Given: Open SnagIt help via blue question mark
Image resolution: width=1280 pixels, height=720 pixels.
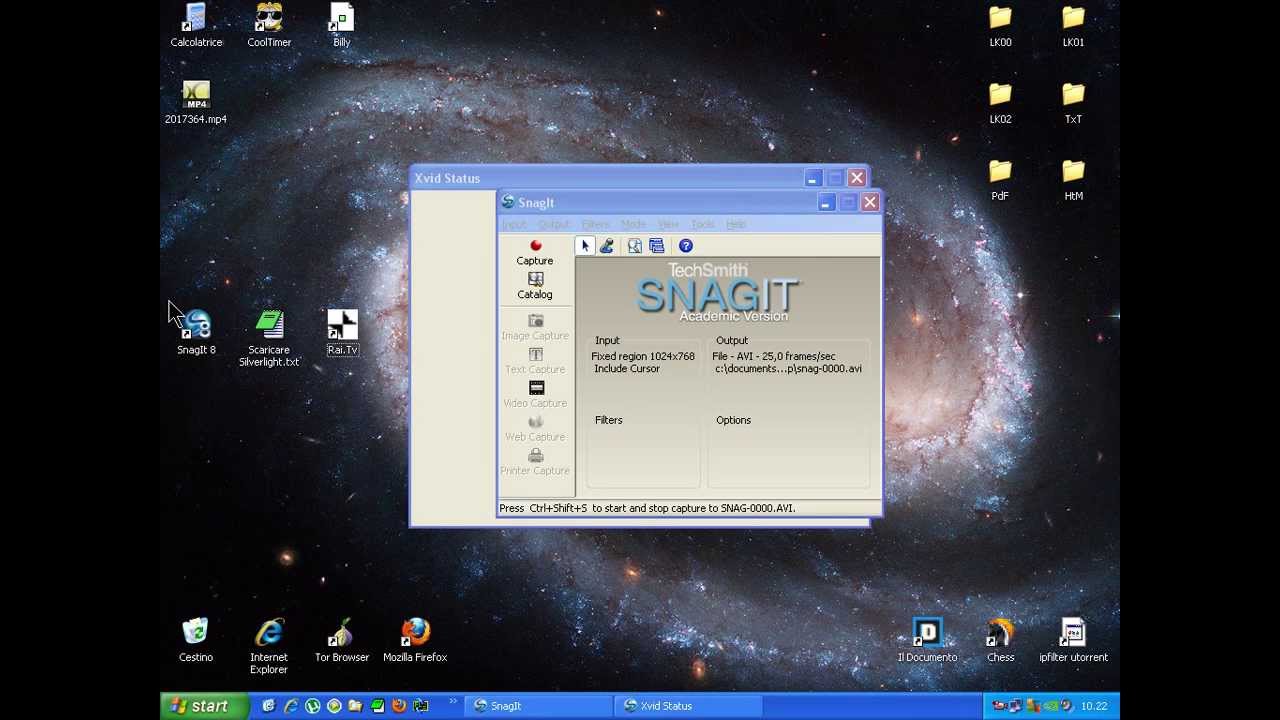Looking at the screenshot, I should 686,246.
